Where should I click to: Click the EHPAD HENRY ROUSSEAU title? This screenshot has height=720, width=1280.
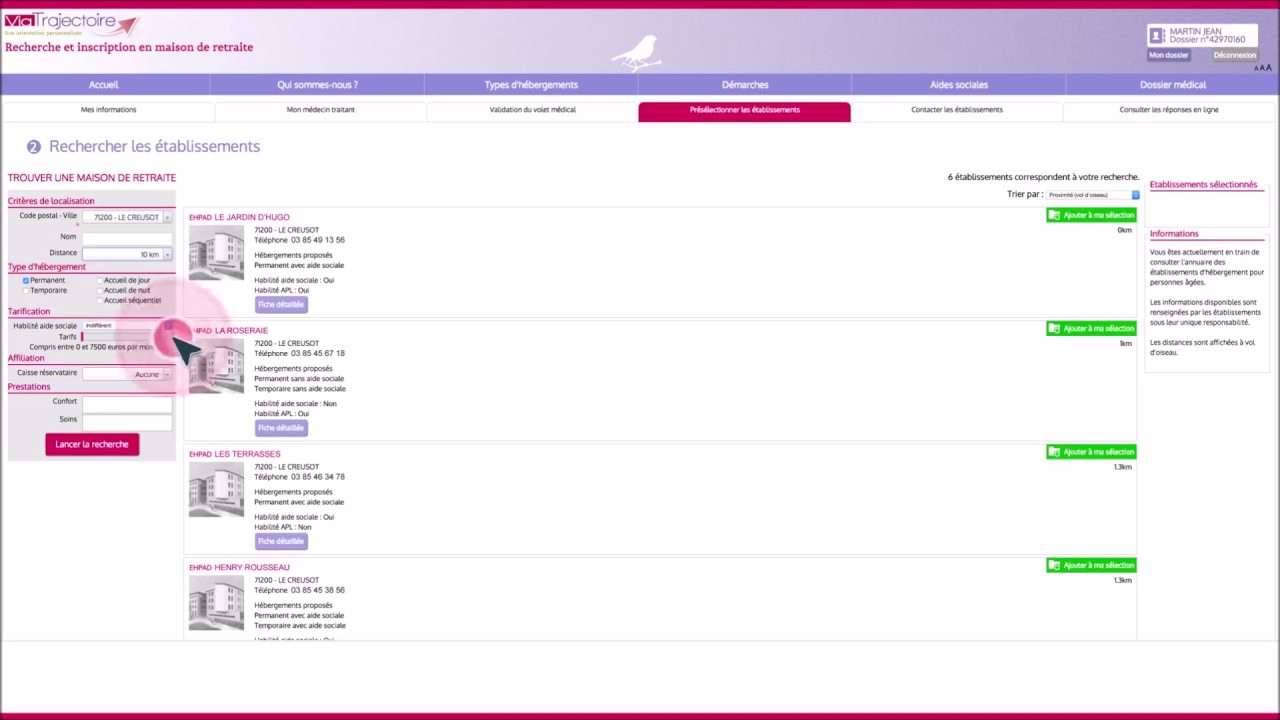click(x=239, y=567)
